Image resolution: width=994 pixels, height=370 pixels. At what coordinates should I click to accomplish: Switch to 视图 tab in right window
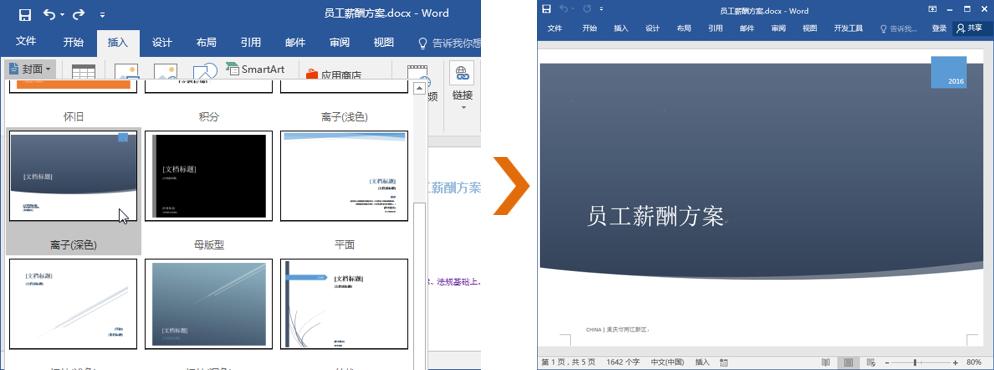point(810,29)
